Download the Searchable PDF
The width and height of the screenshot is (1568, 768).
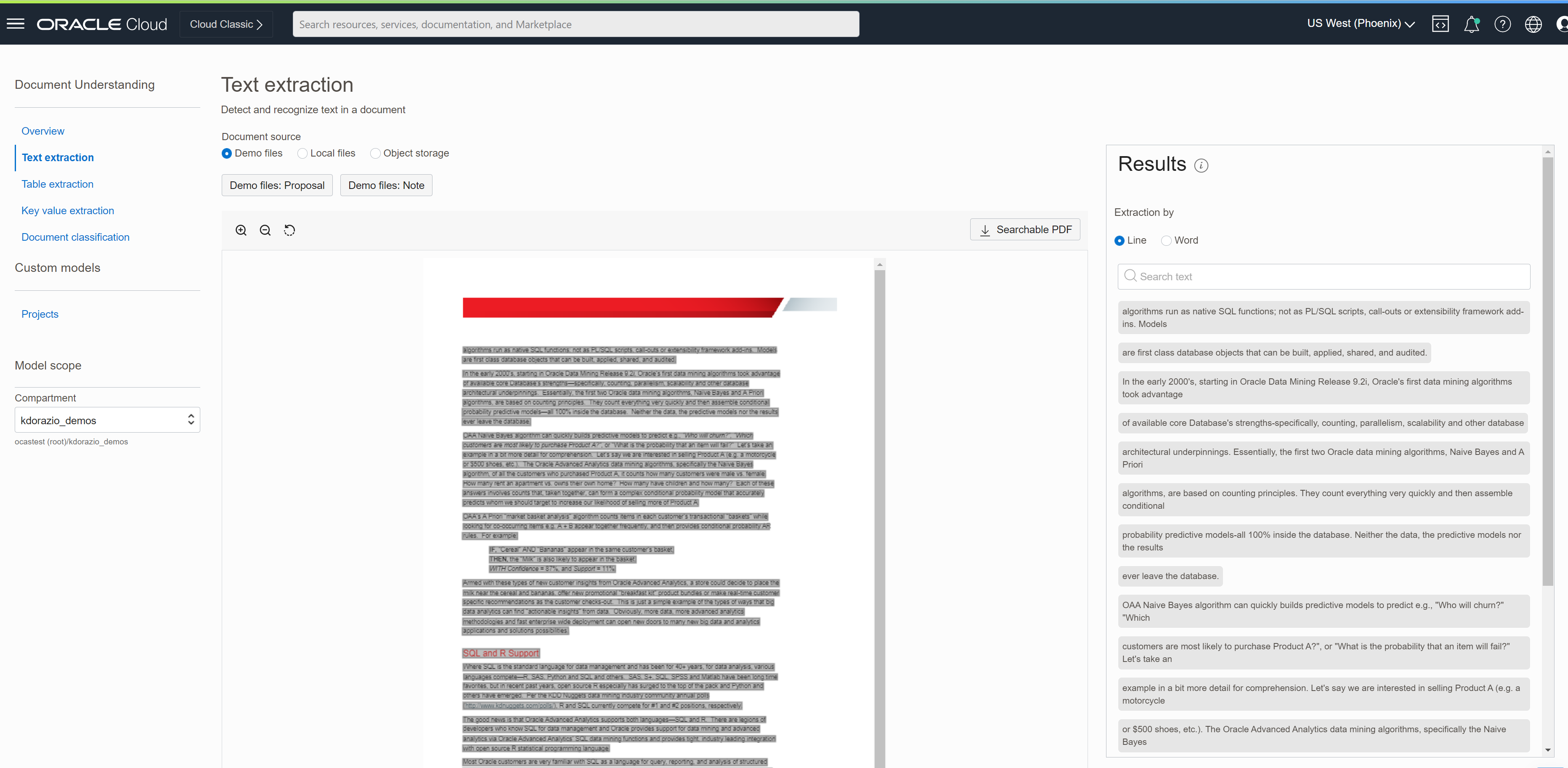[1025, 230]
